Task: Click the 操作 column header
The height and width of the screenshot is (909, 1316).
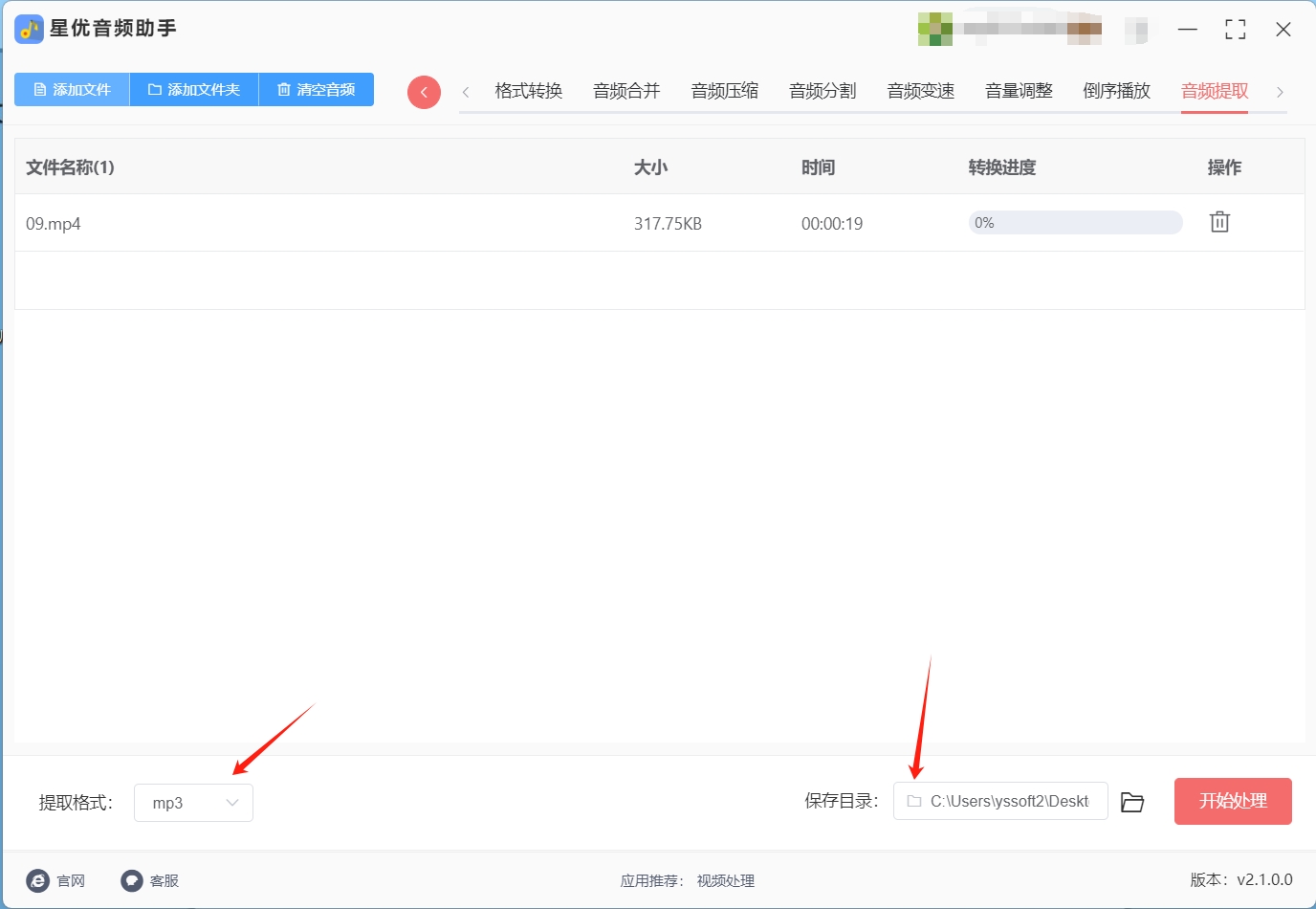Action: 1224,167
